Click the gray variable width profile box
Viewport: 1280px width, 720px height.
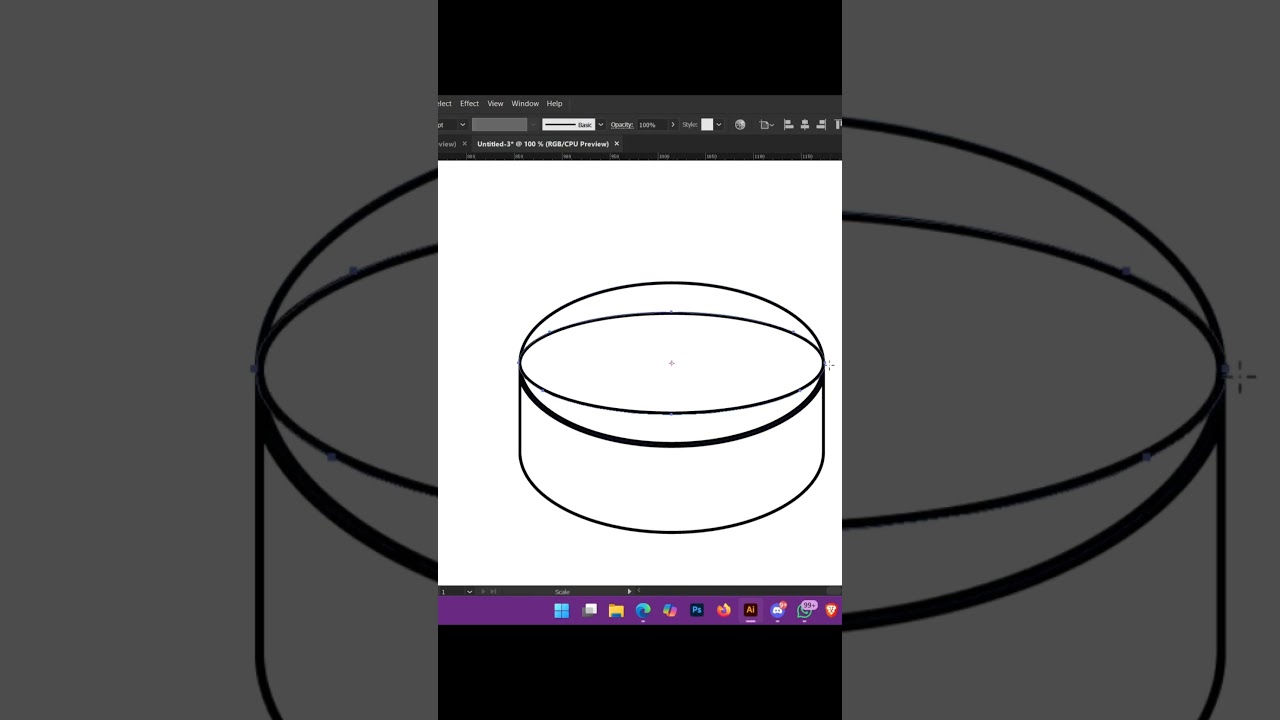coord(499,125)
